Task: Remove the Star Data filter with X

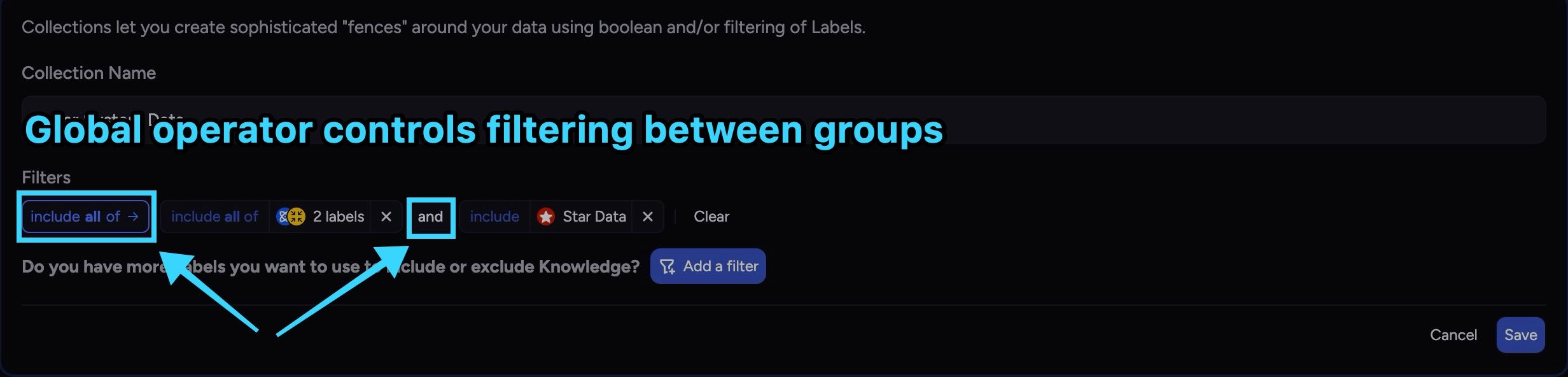Action: (647, 217)
